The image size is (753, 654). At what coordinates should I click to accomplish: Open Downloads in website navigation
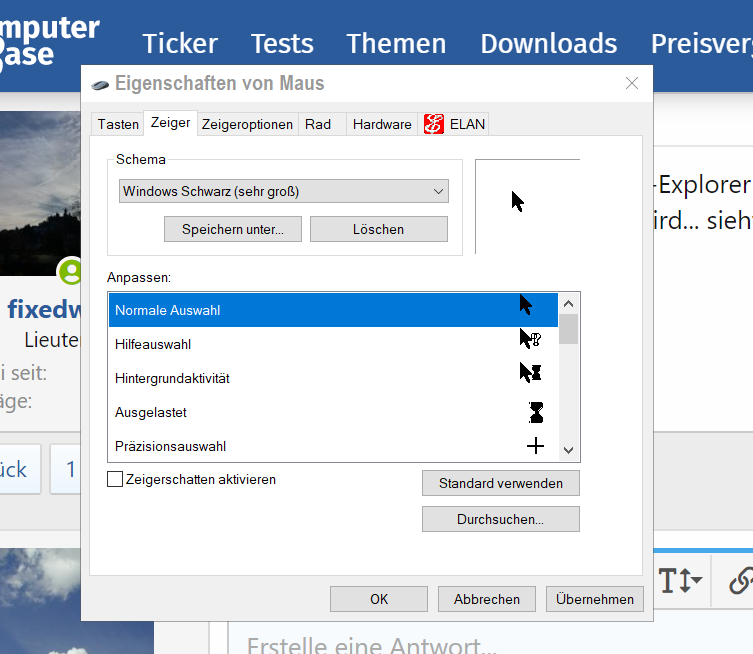tap(549, 44)
